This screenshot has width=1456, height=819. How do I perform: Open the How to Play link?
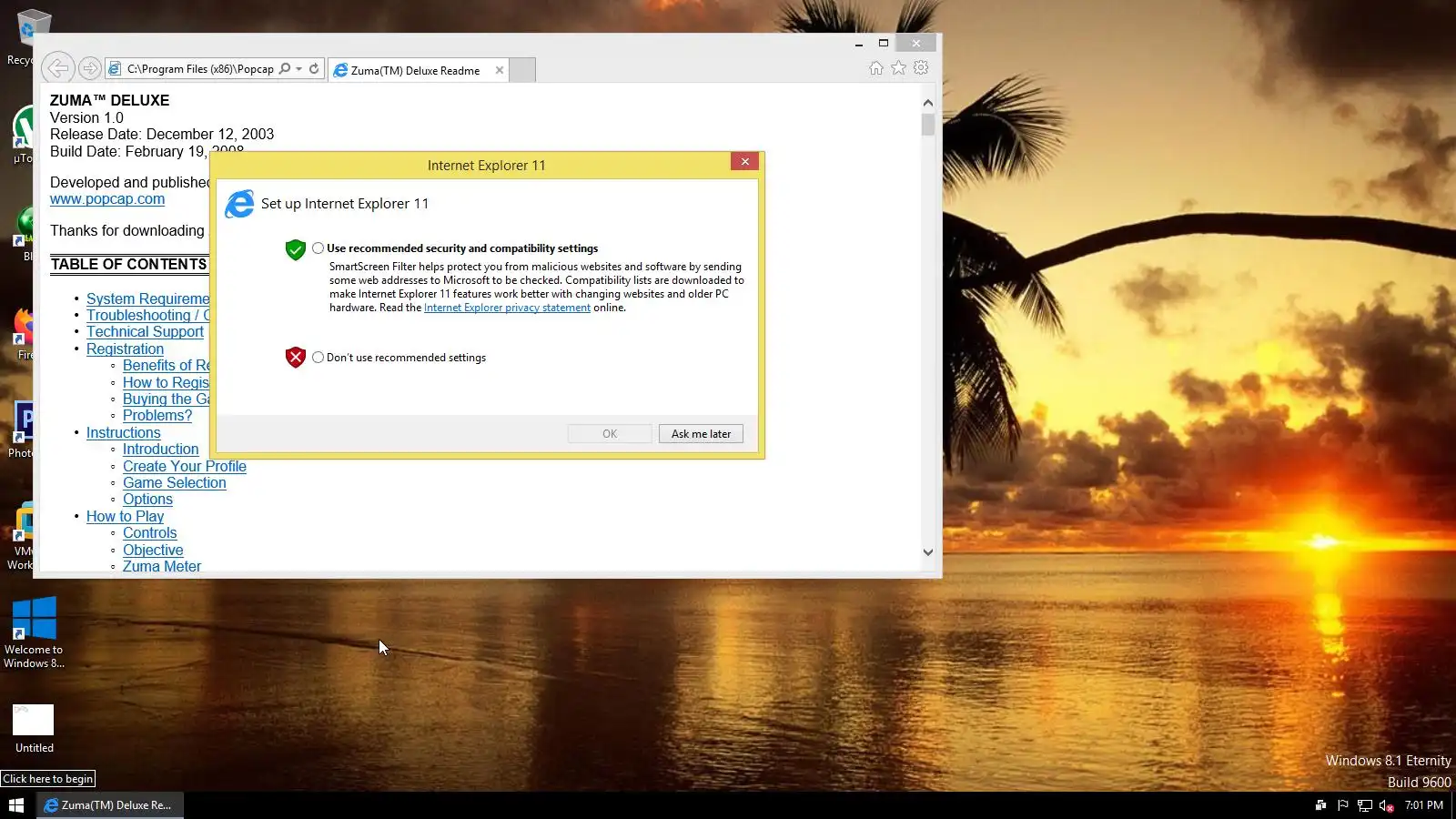(x=125, y=517)
